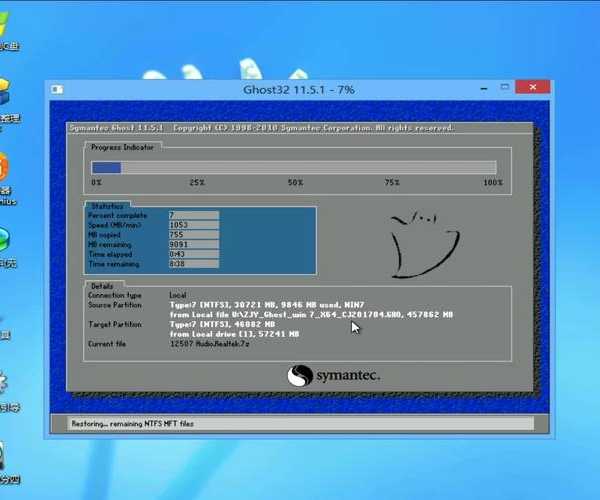Click the MB remaining value 9091
The image size is (600, 500).
194,244
